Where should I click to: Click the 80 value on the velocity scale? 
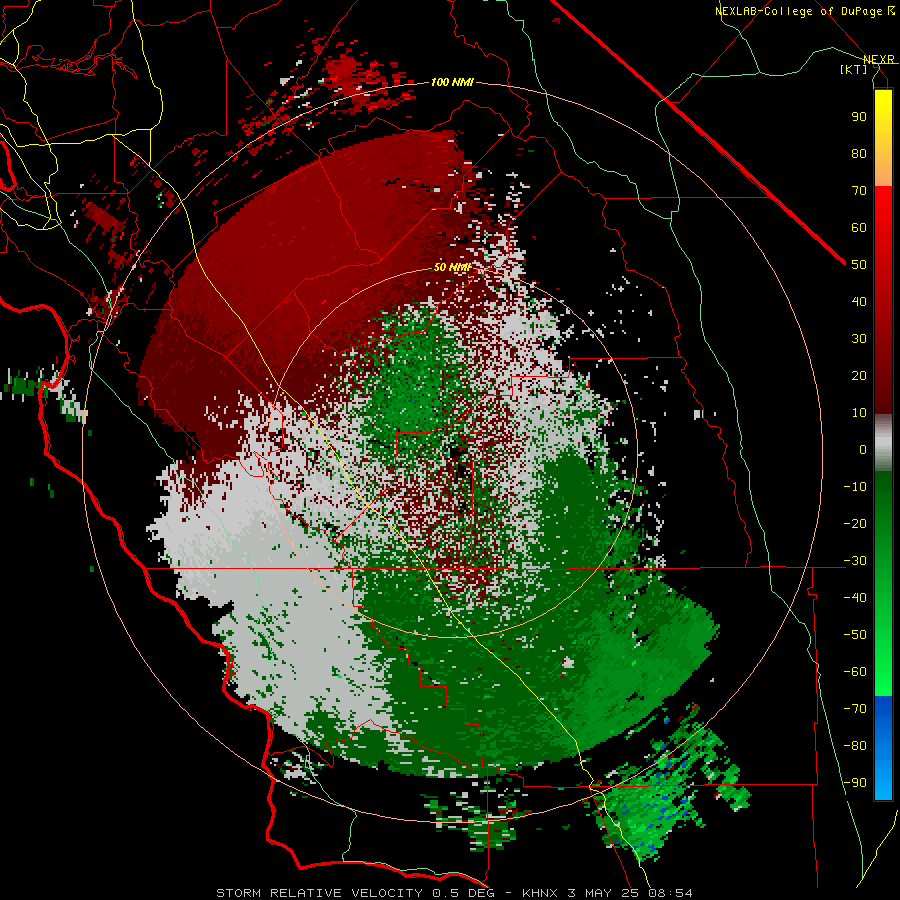(x=859, y=154)
